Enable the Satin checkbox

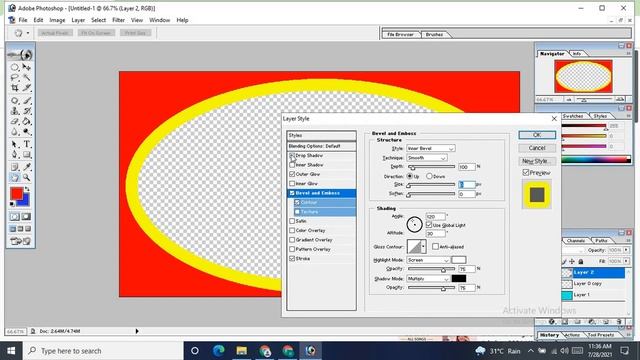pos(292,221)
